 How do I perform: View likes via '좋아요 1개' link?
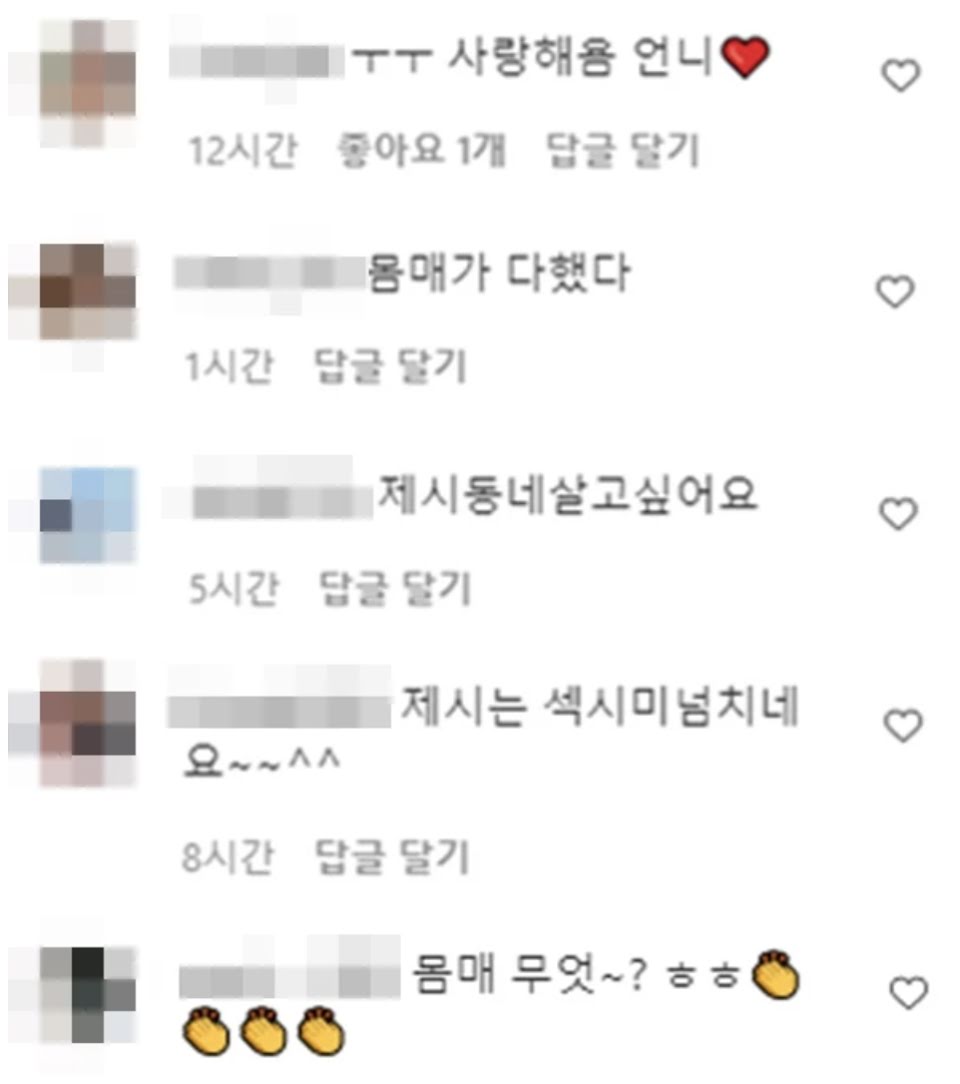(422, 149)
